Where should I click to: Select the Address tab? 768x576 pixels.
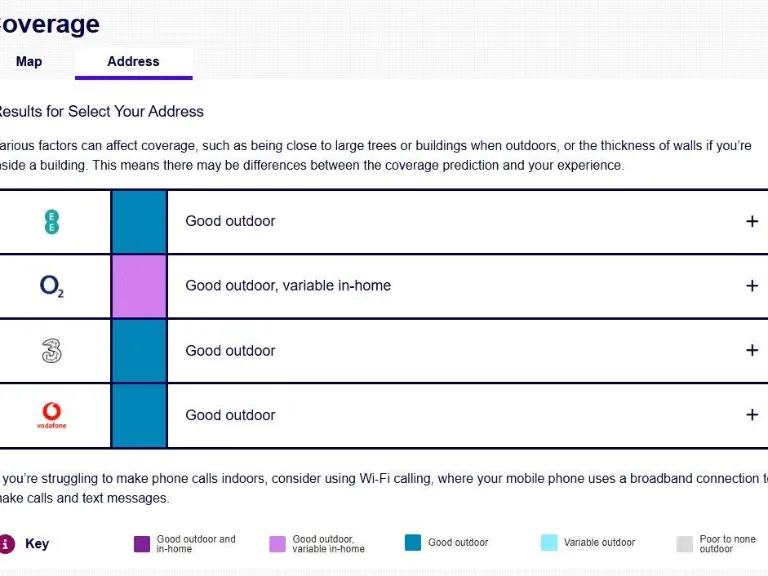click(x=133, y=61)
